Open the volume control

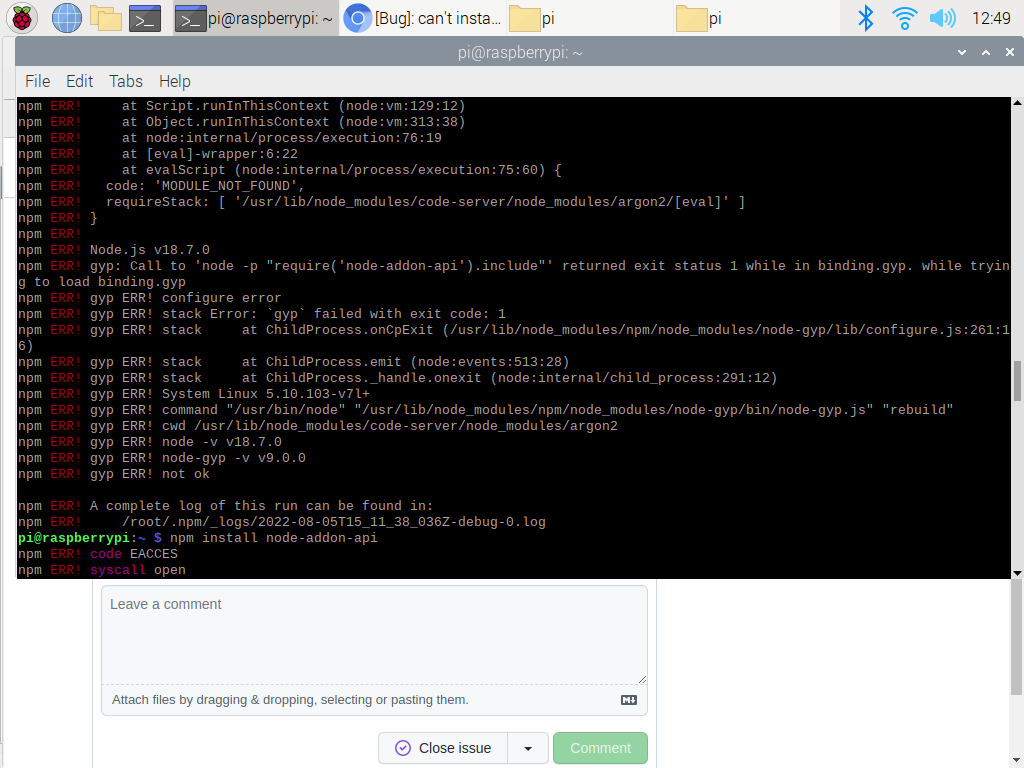click(942, 18)
